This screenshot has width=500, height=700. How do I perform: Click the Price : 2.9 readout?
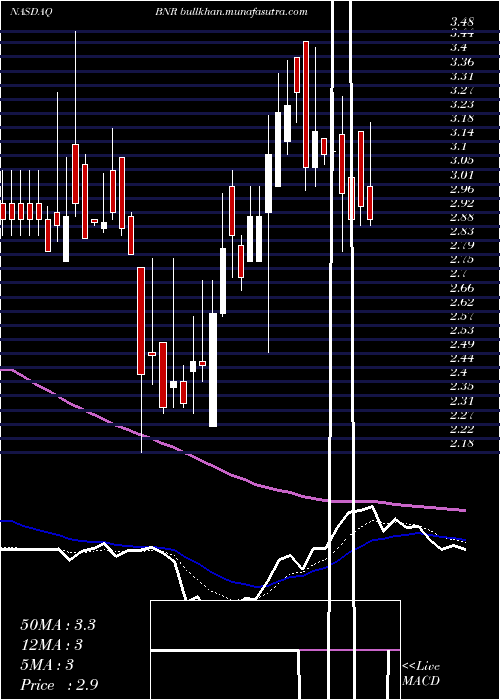59,685
